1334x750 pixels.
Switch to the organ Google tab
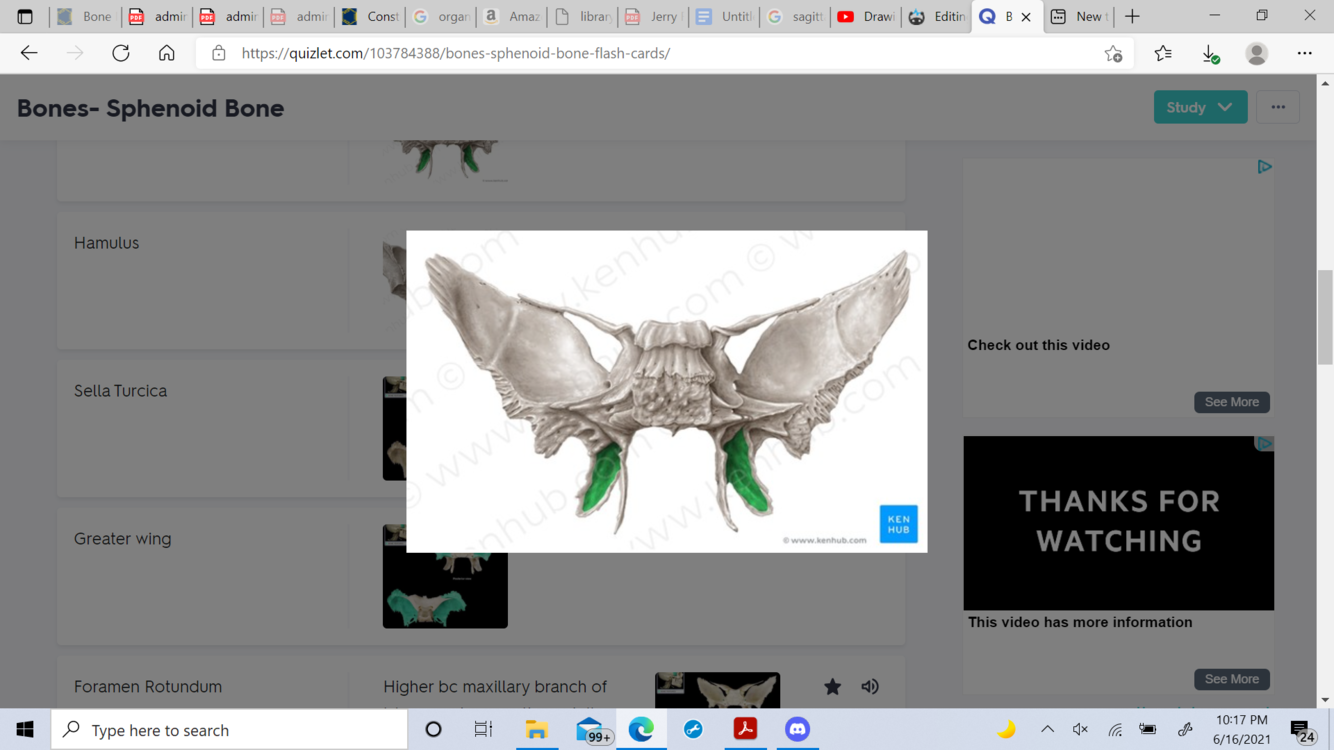coord(441,17)
